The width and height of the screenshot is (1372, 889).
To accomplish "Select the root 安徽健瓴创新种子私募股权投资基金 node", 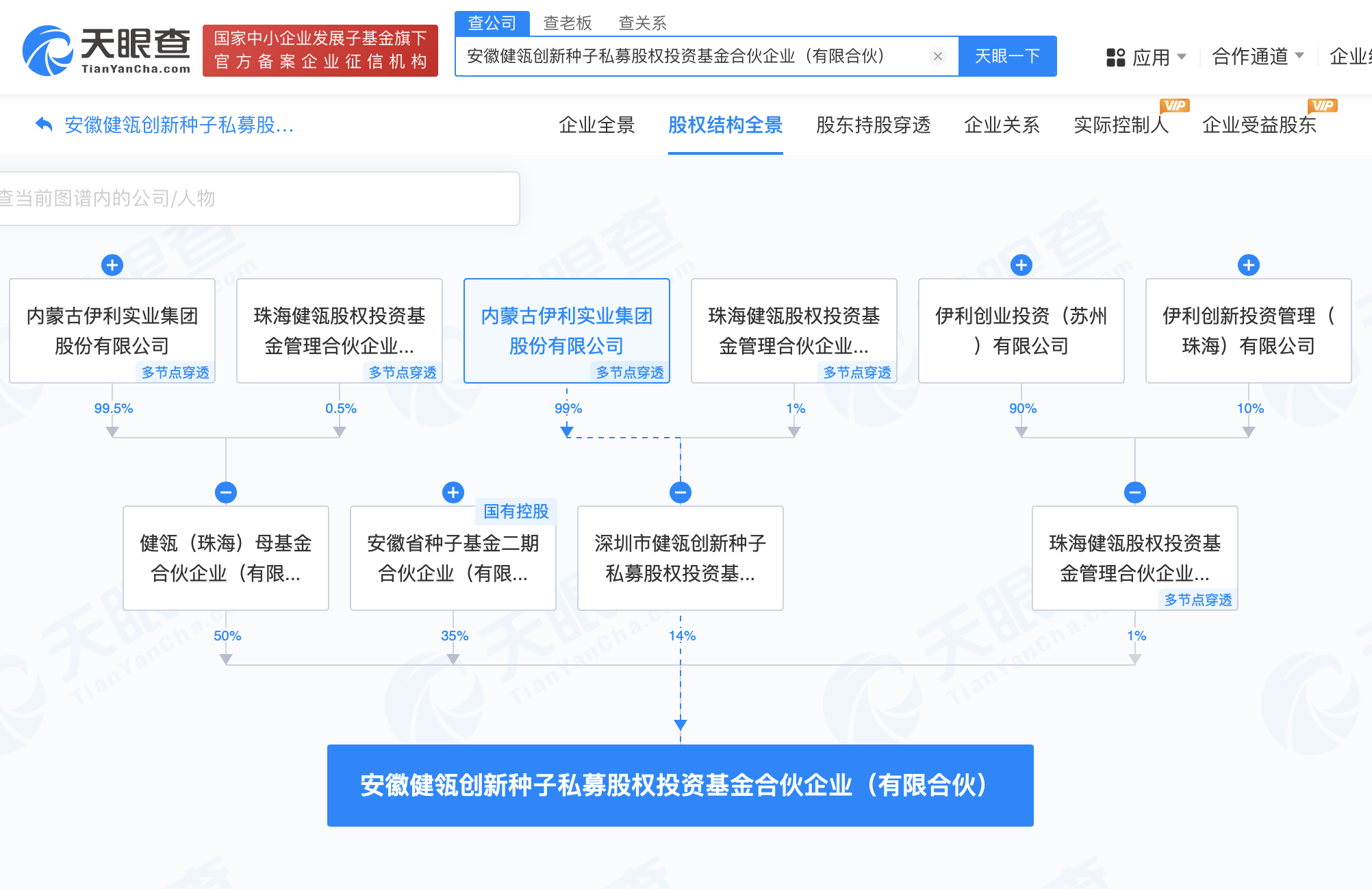I will click(681, 786).
